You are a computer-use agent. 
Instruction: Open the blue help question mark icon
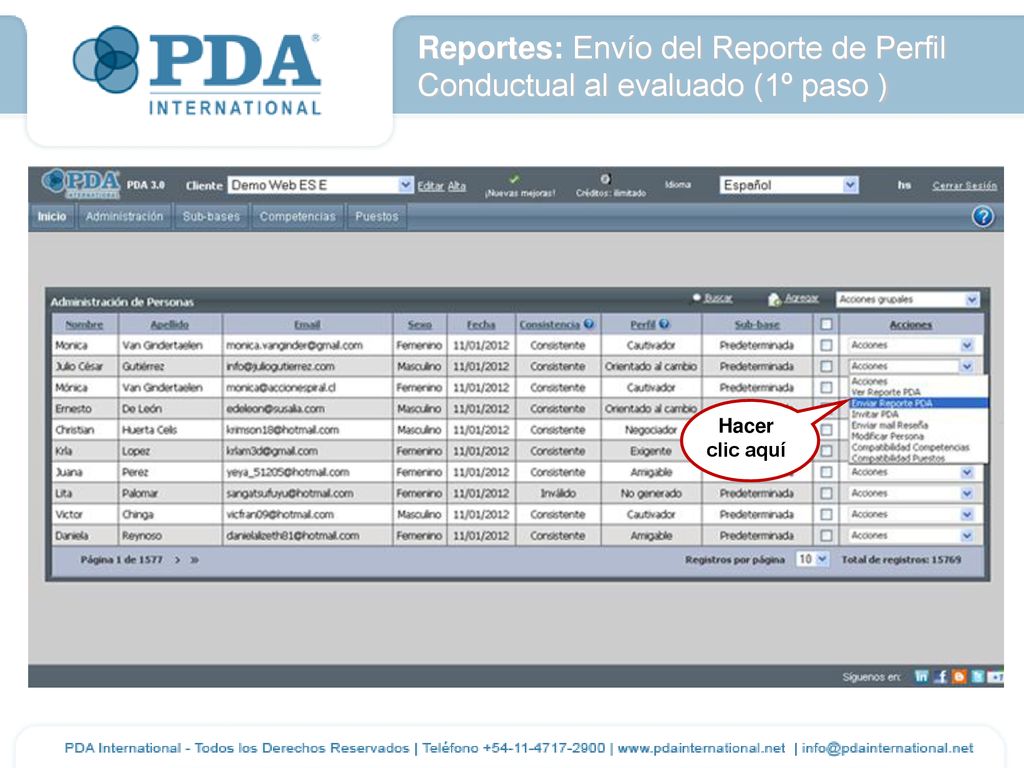pyautogui.click(x=982, y=216)
